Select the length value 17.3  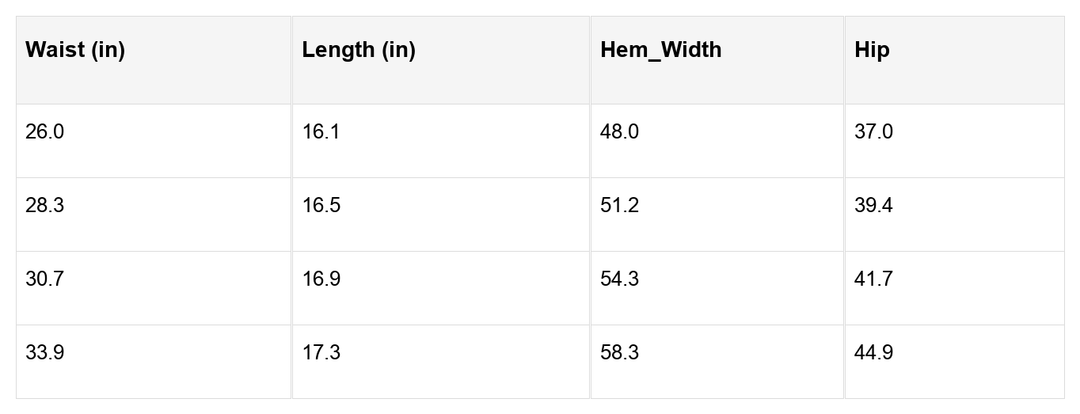pyautogui.click(x=321, y=353)
